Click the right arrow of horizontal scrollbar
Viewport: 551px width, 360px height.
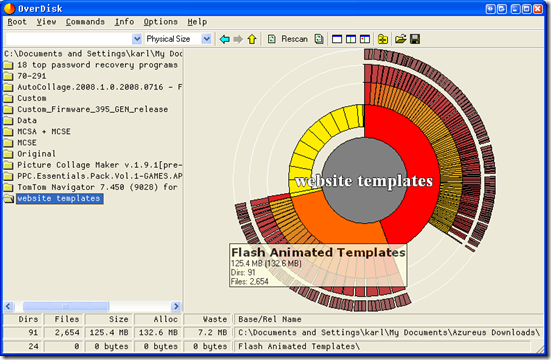click(176, 307)
